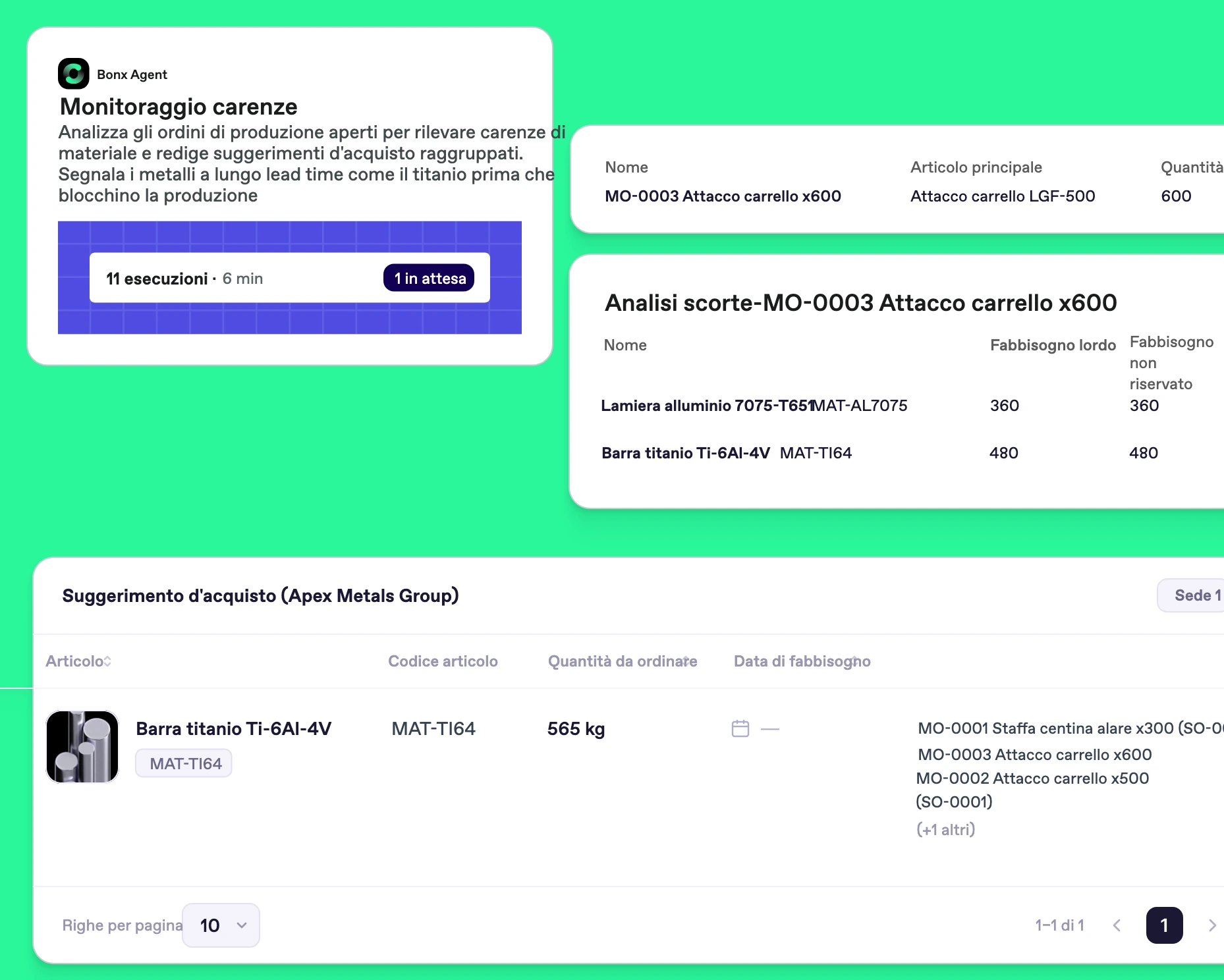The width and height of the screenshot is (1224, 980).
Task: Click the MAT-TI64 tag under Barra titanio
Action: coord(184,763)
